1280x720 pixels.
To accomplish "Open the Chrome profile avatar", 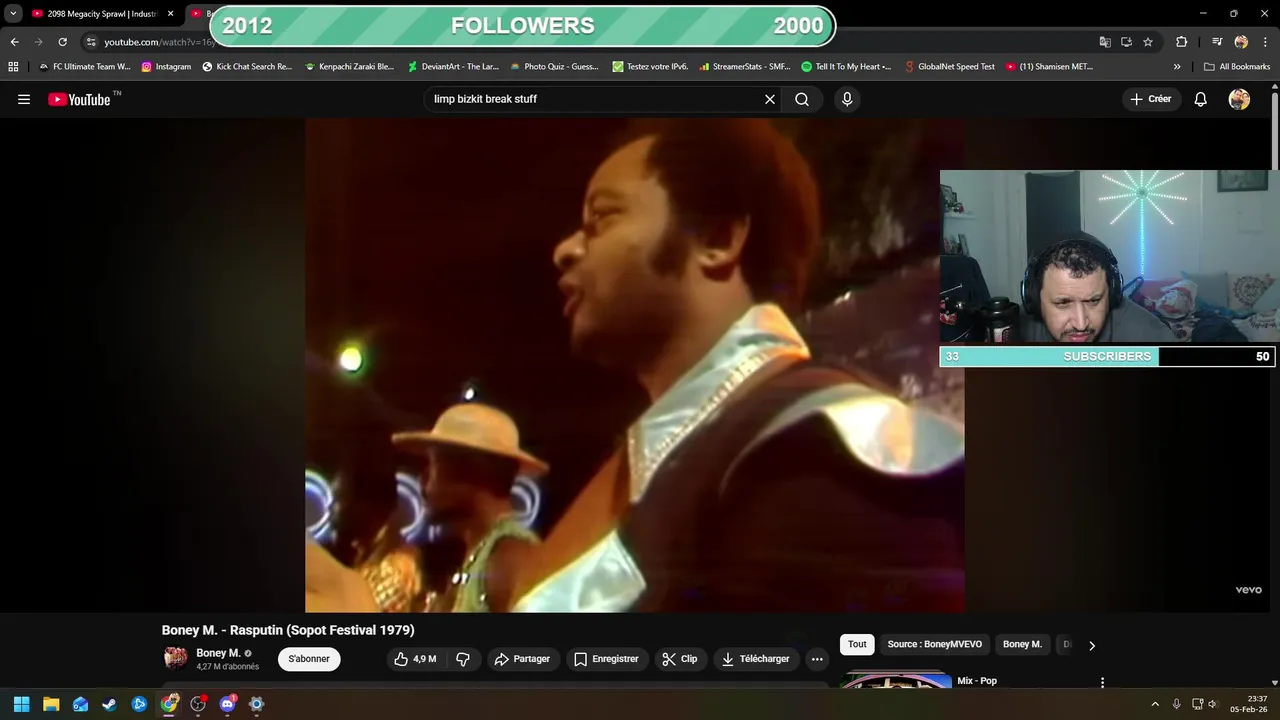I will tap(1241, 42).
